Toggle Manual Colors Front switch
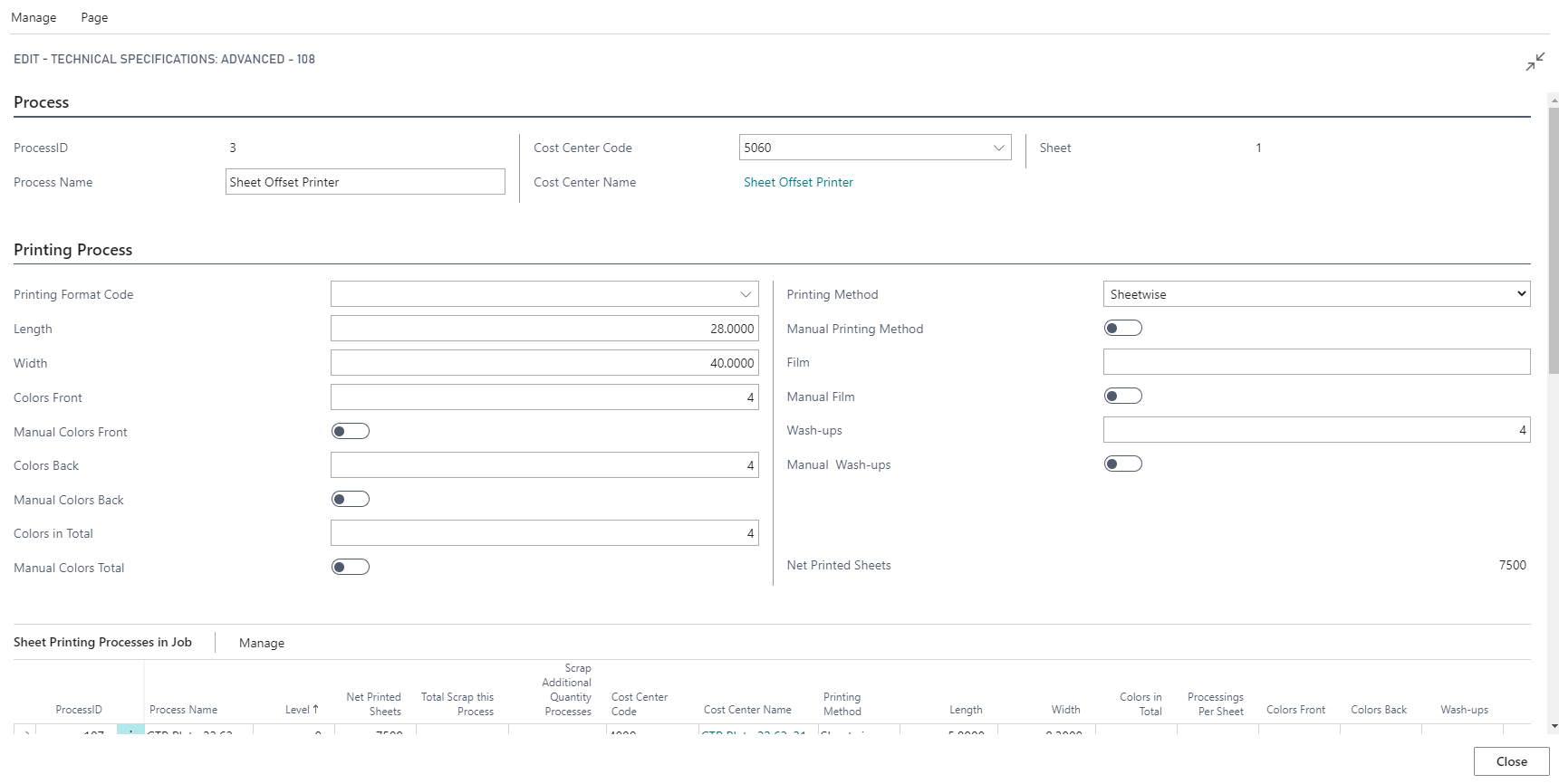The image size is (1559, 784). tap(351, 432)
